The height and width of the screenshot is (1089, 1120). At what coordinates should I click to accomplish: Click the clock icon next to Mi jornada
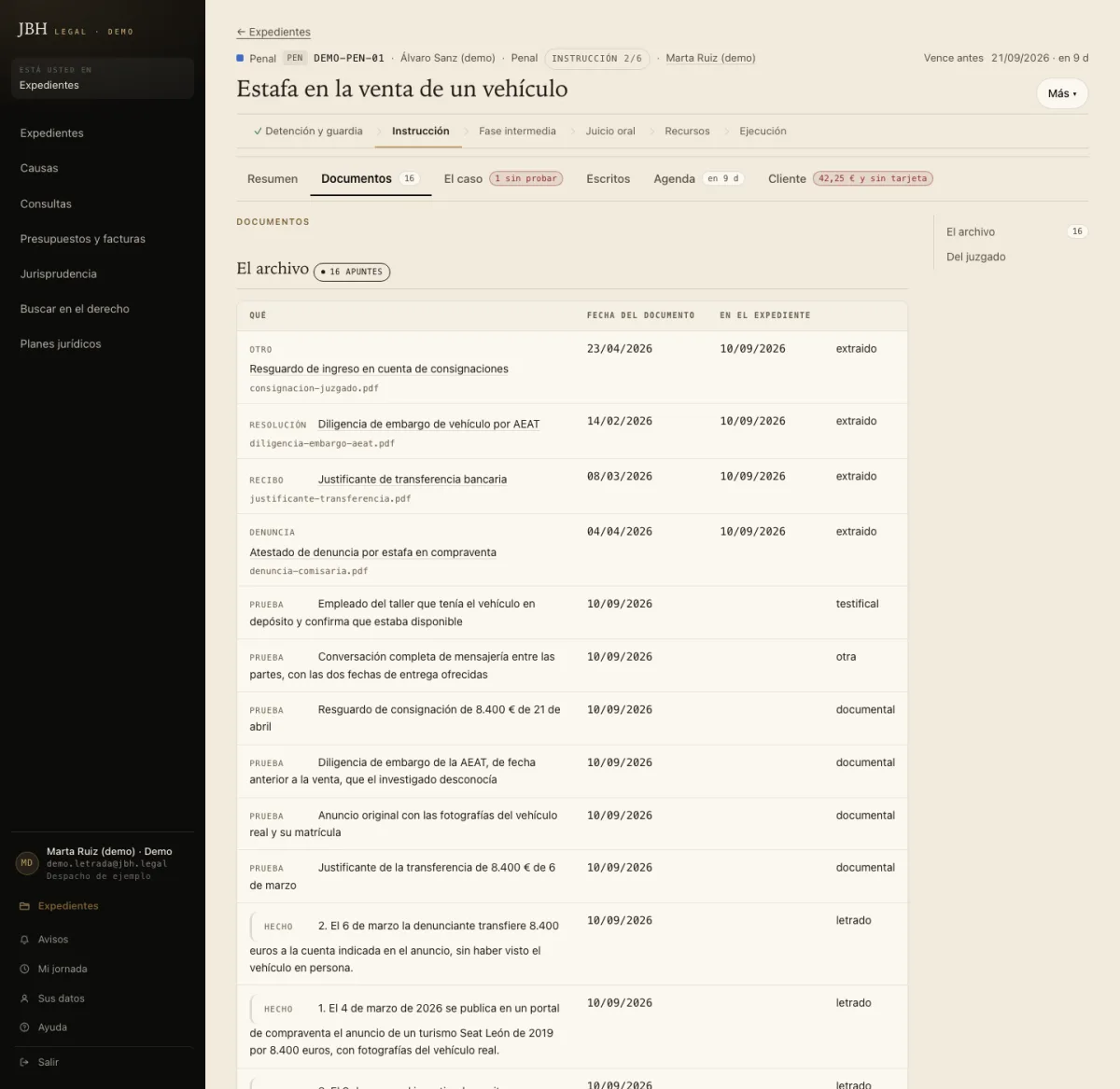point(24,970)
